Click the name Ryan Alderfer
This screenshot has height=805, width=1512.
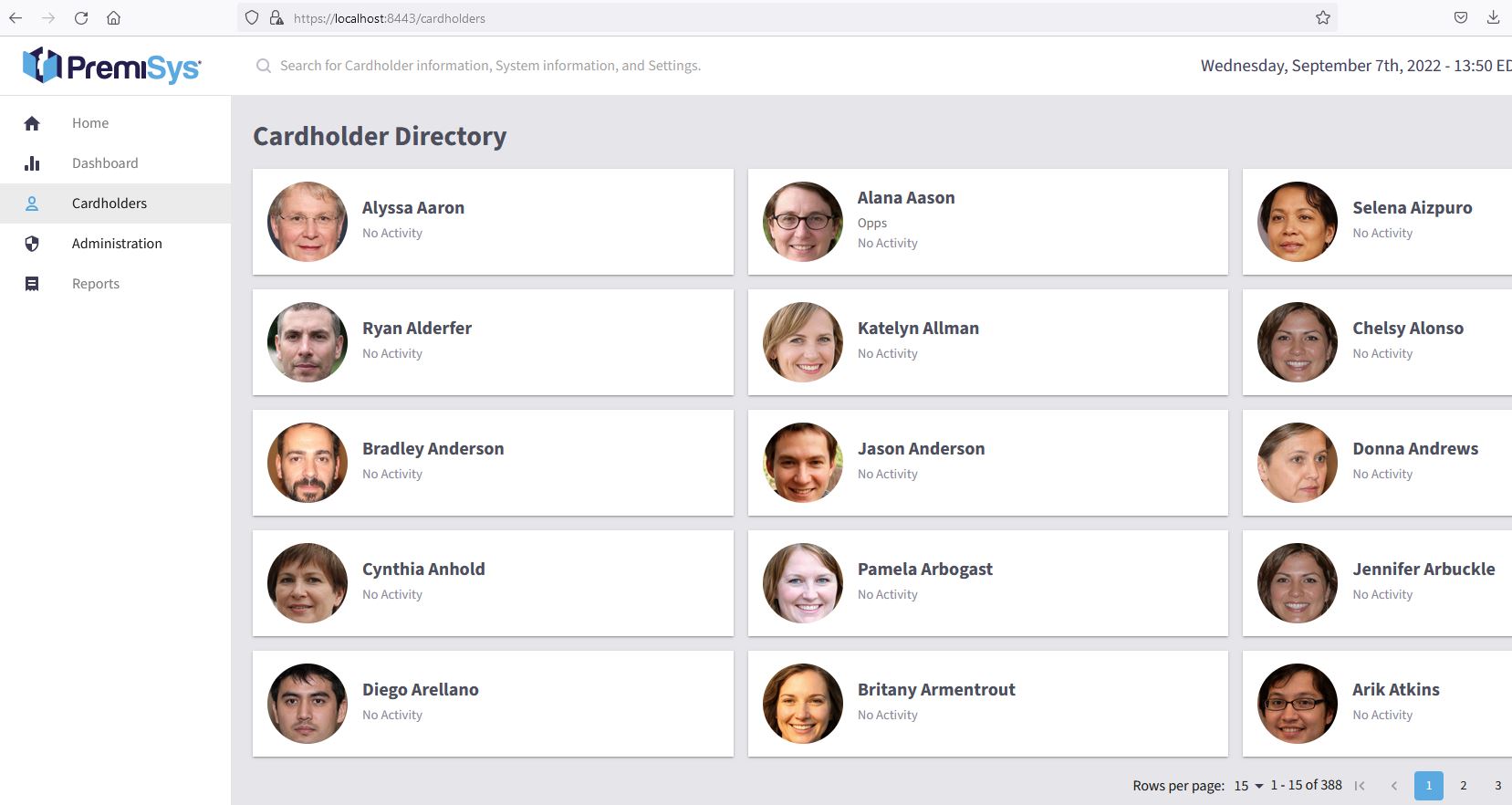[x=417, y=329]
